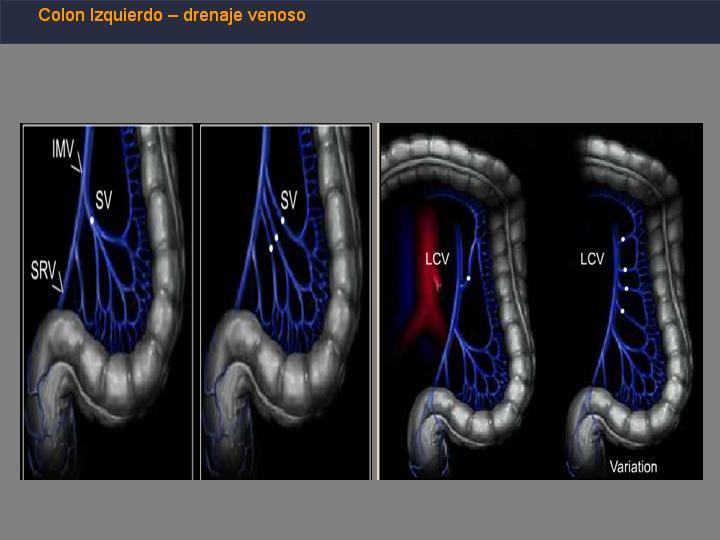This screenshot has height=540, width=720.
Task: Click the top white dot in Variation panel
Action: point(623,239)
